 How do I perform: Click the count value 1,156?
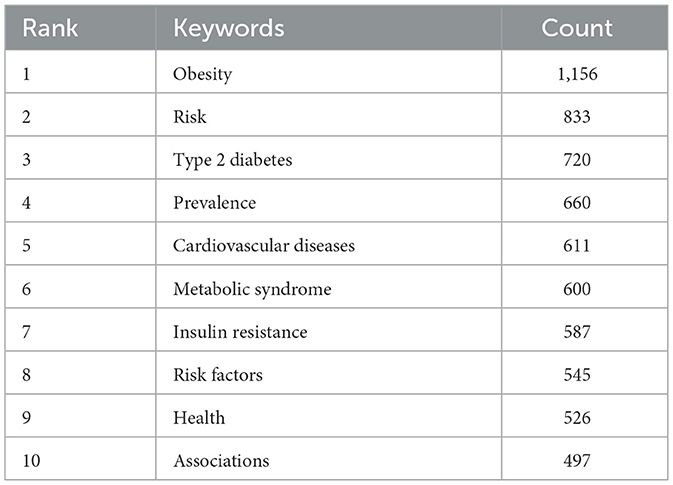click(x=576, y=74)
